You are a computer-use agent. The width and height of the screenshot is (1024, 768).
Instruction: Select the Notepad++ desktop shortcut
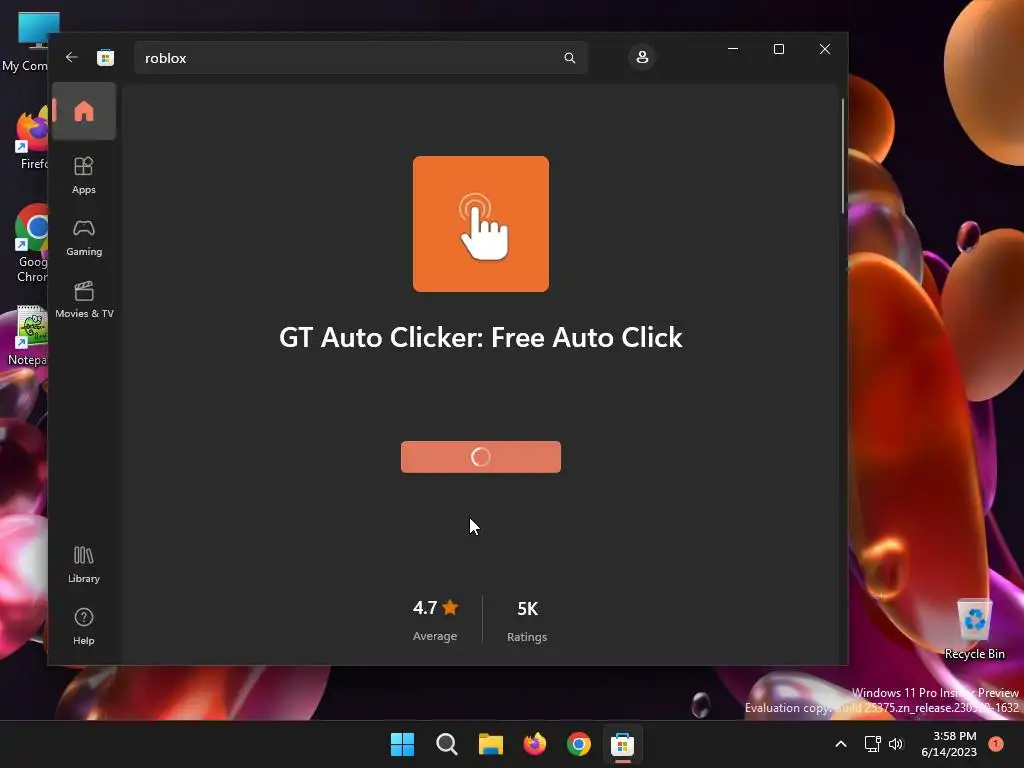click(x=27, y=336)
